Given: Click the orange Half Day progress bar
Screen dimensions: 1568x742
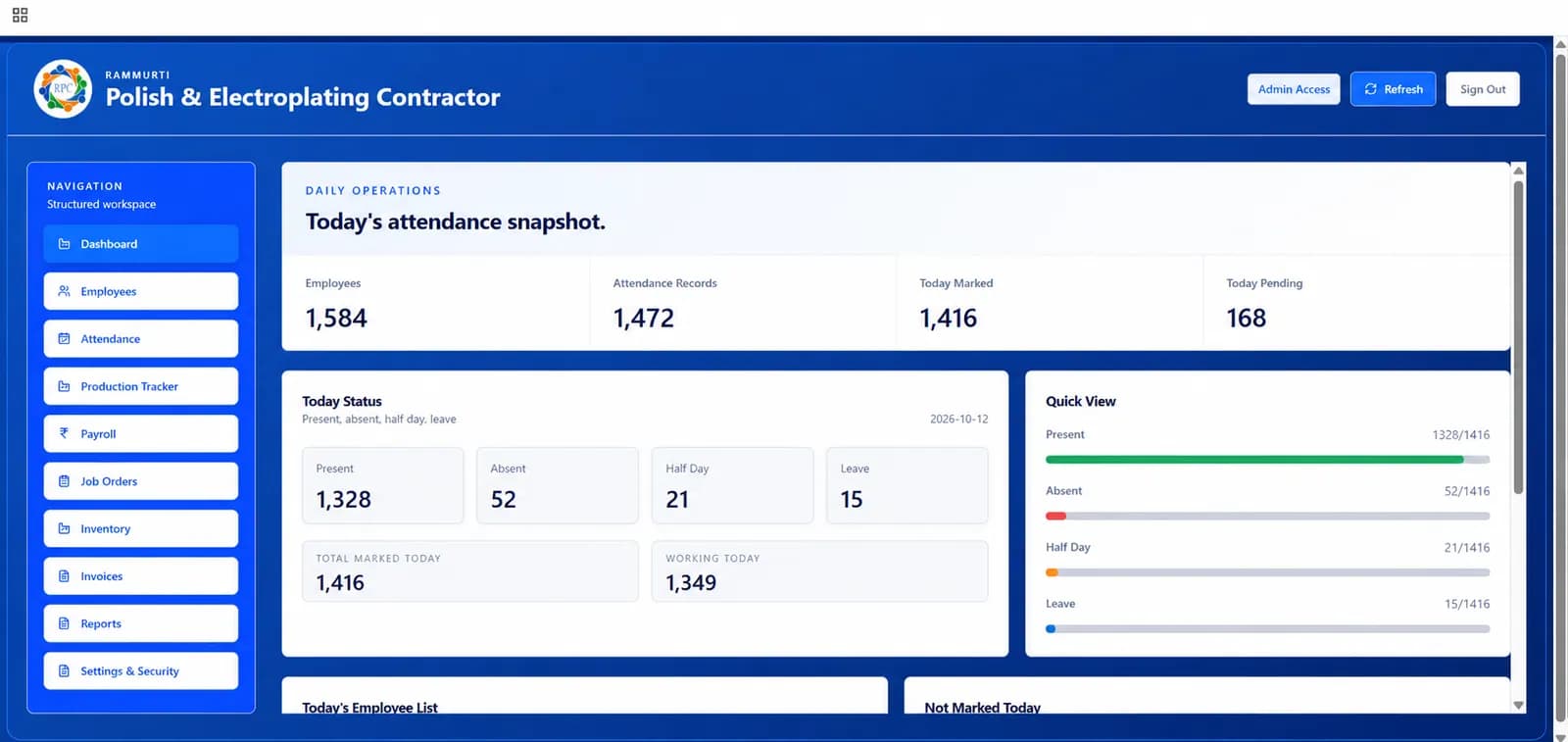Looking at the screenshot, I should tap(1052, 572).
